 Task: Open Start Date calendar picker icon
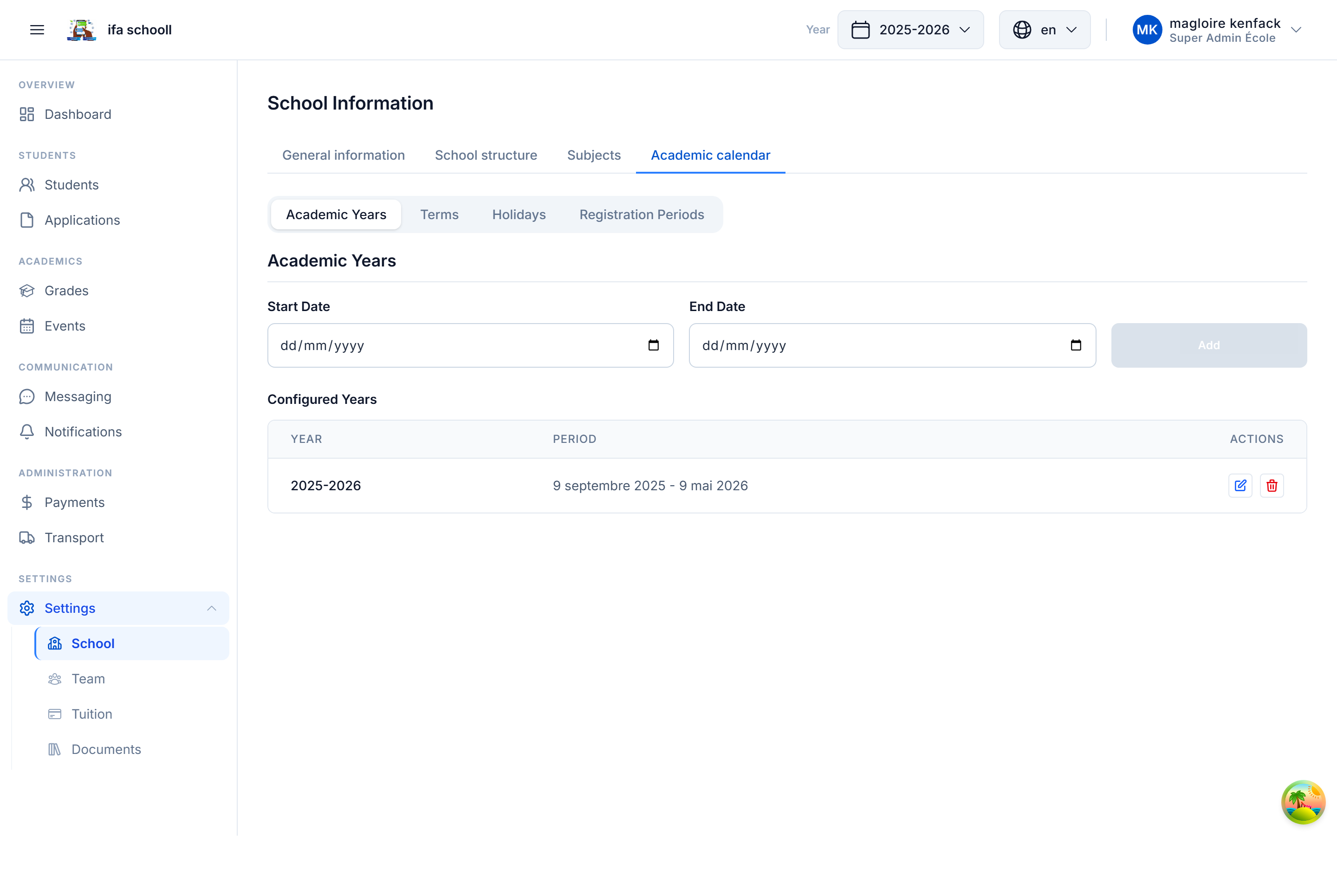654,345
